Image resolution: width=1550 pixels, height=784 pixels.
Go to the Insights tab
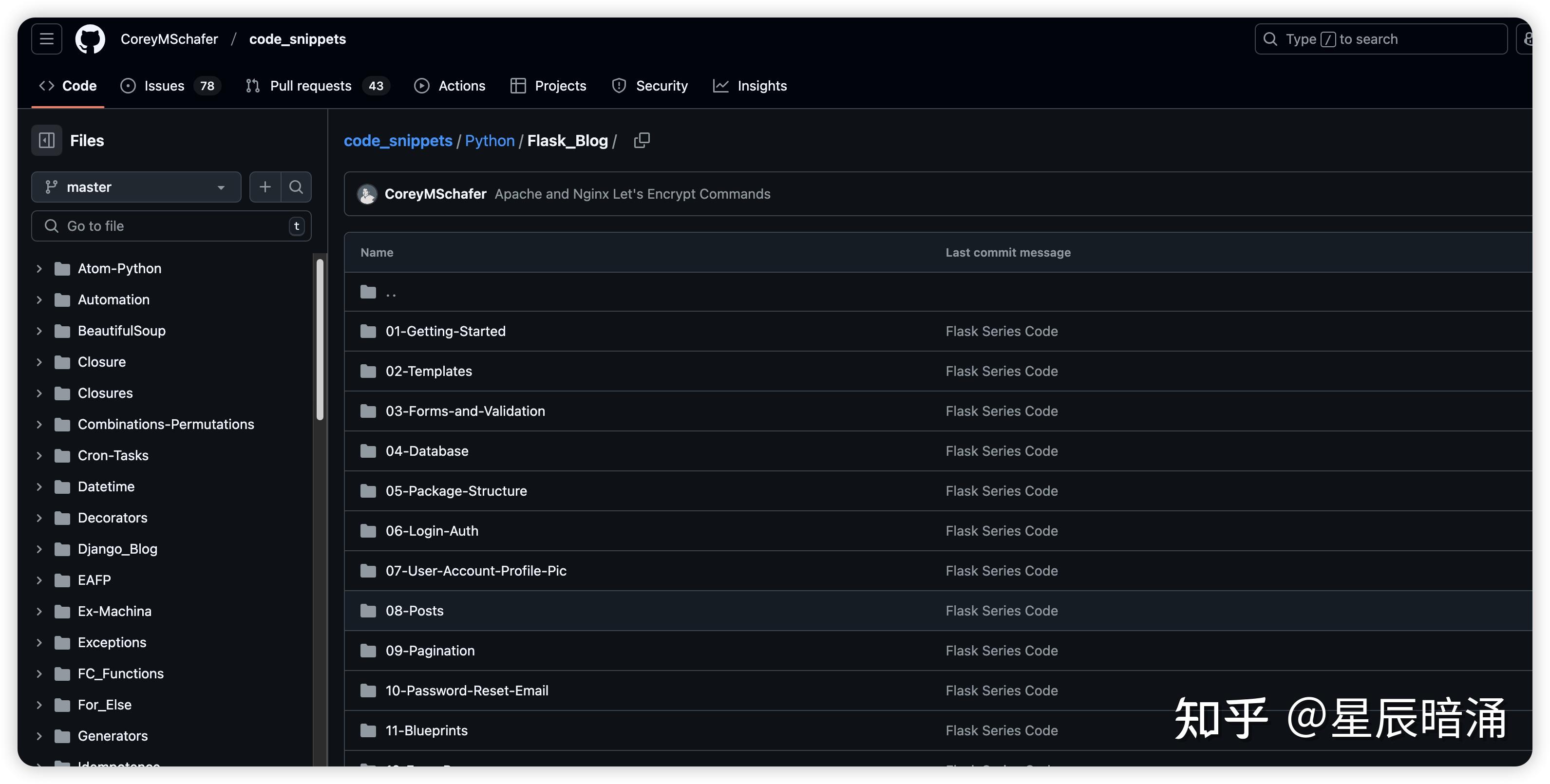[761, 86]
